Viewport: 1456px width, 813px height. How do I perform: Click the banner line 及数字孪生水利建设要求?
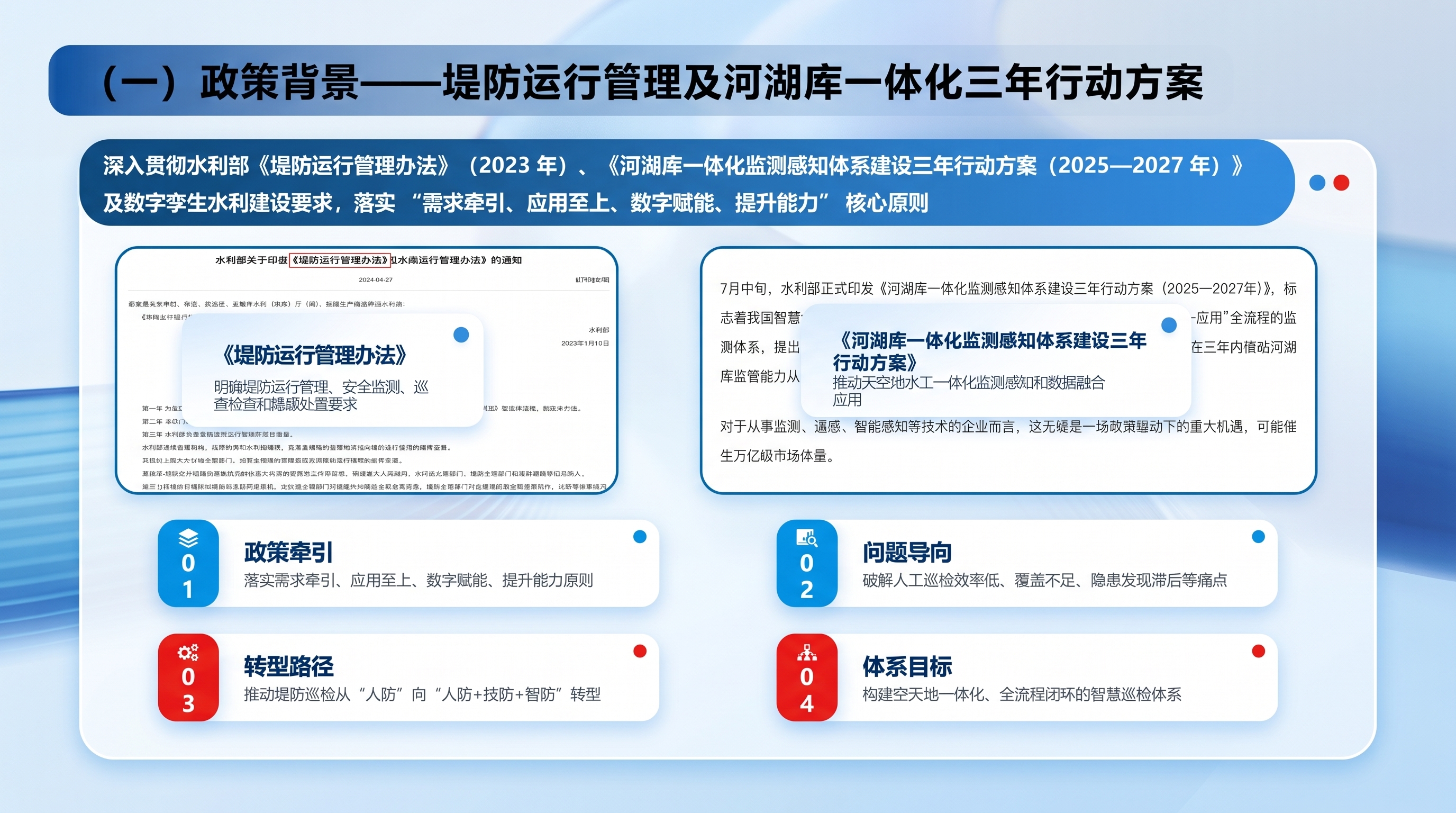[515, 203]
